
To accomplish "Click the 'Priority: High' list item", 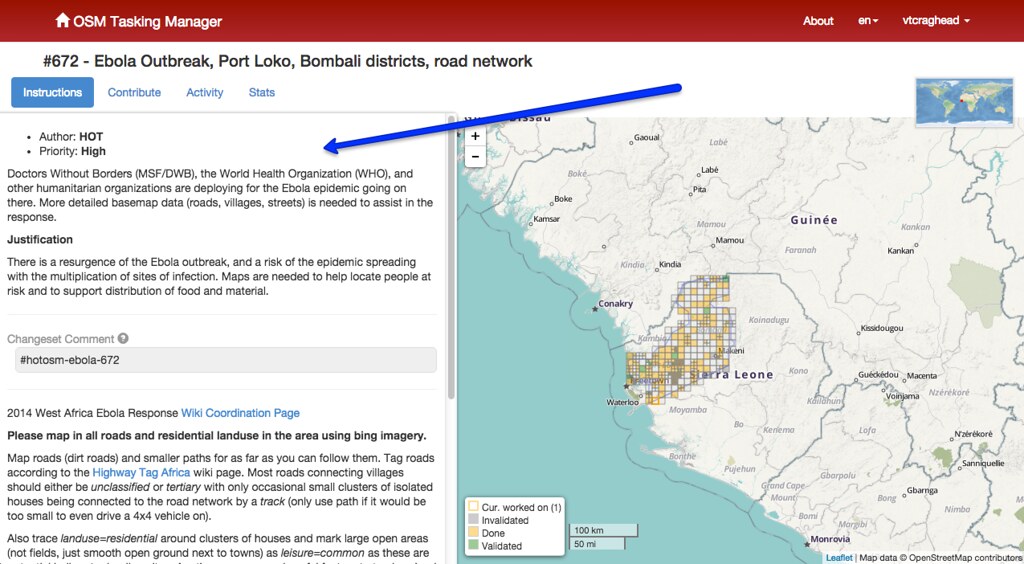I will tap(72, 151).
